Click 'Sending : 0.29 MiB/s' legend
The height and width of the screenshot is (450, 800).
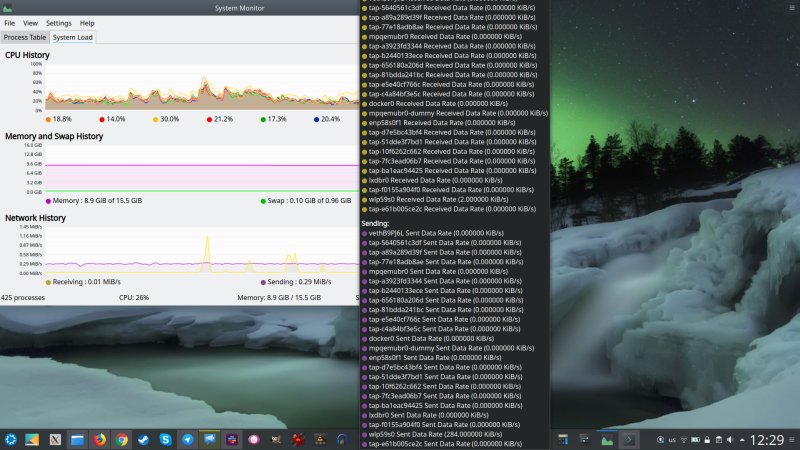[296, 282]
